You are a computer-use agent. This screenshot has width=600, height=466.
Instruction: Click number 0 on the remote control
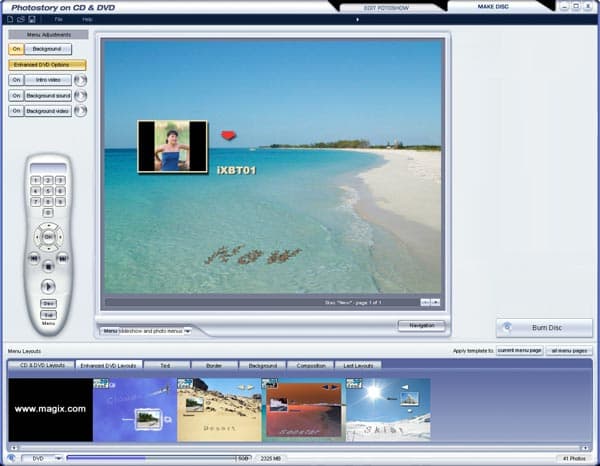click(x=48, y=212)
